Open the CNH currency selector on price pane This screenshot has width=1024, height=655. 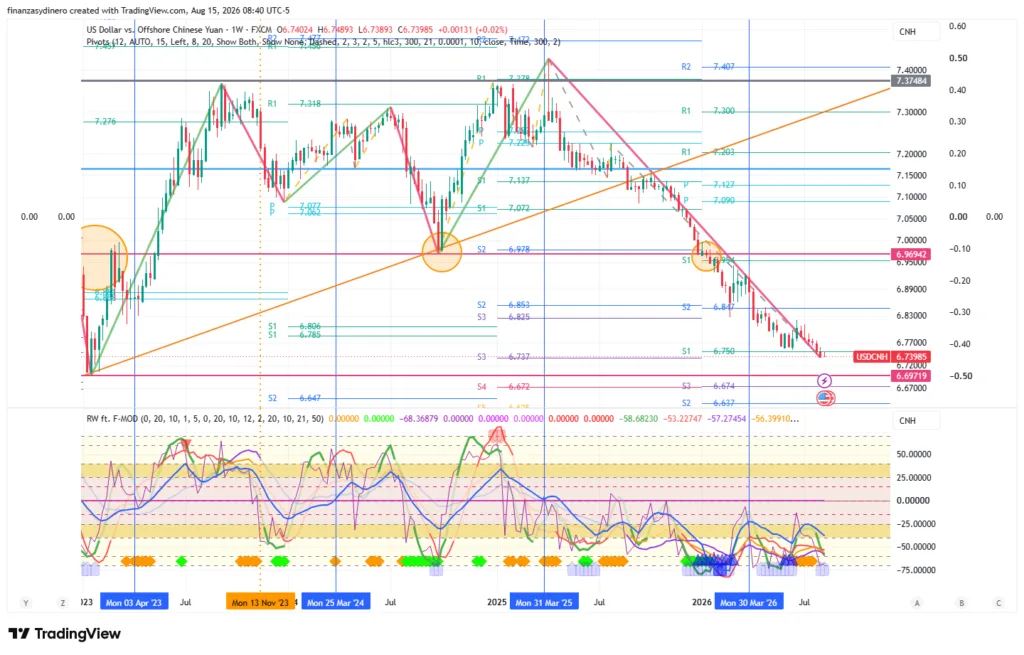[916, 31]
